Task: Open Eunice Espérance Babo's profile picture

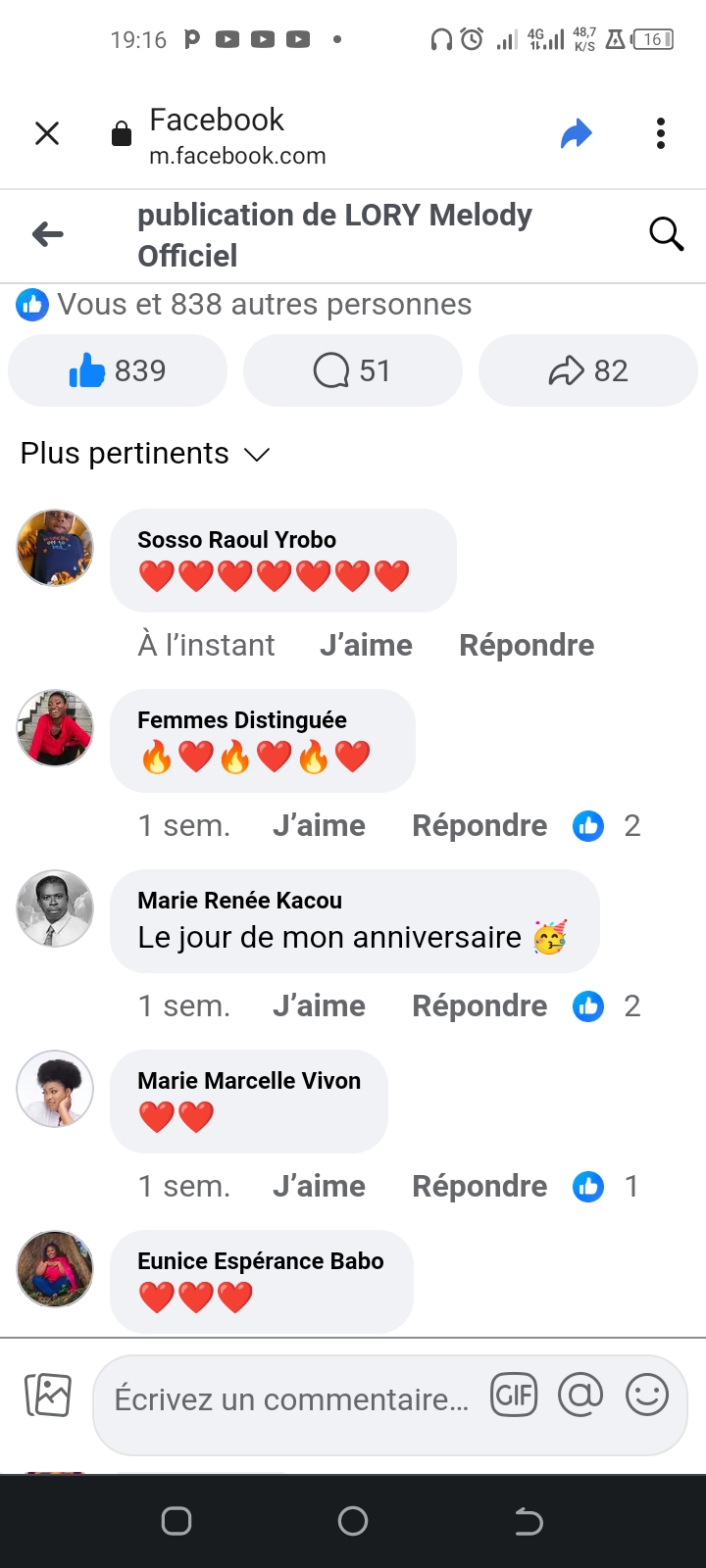Action: pyautogui.click(x=55, y=1269)
